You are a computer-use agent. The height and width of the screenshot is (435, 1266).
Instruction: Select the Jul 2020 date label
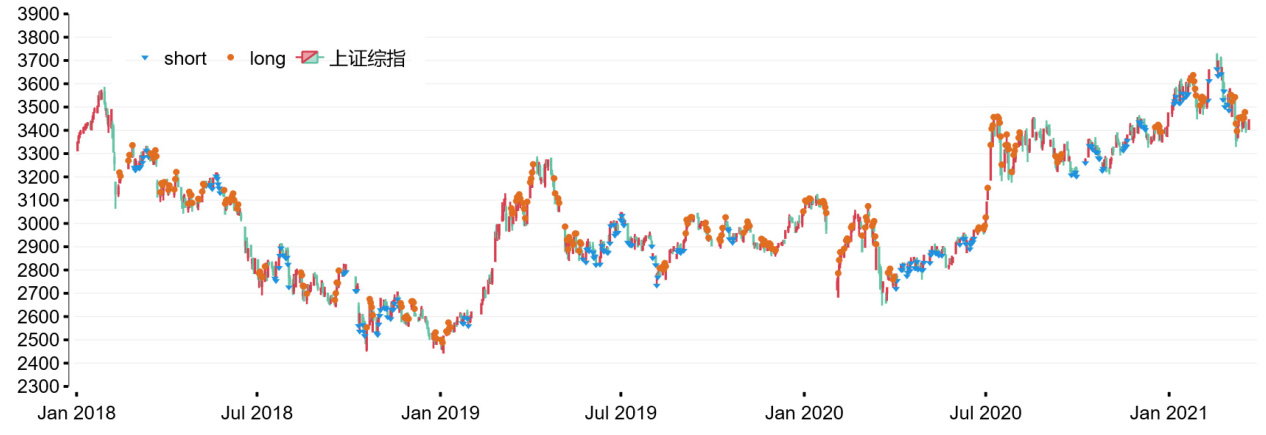985,412
